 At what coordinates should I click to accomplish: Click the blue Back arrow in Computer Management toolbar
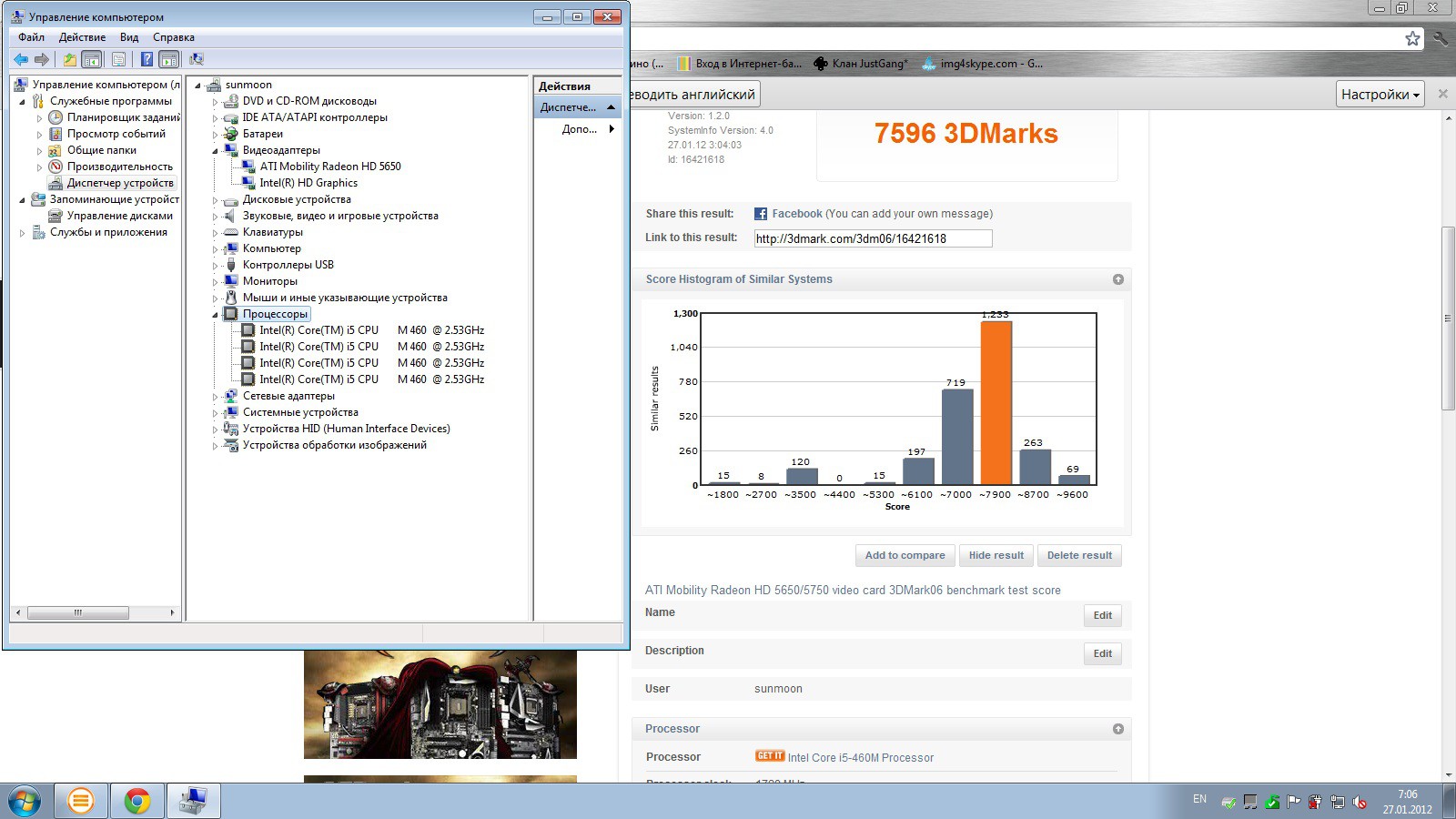pos(20,59)
